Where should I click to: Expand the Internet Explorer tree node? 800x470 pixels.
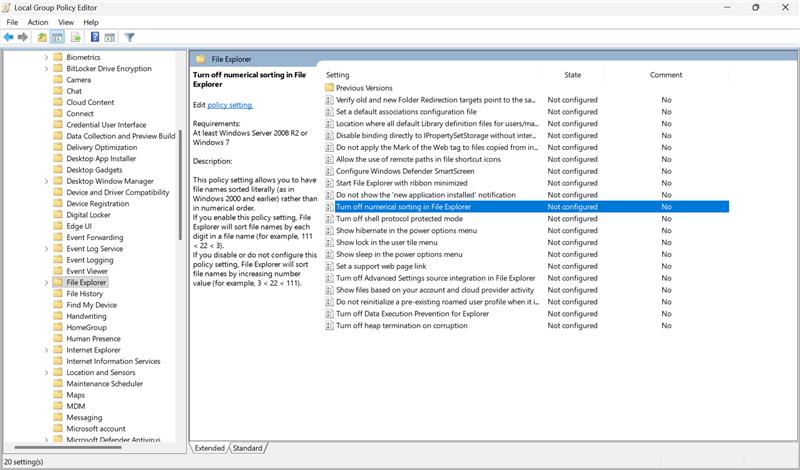46,350
